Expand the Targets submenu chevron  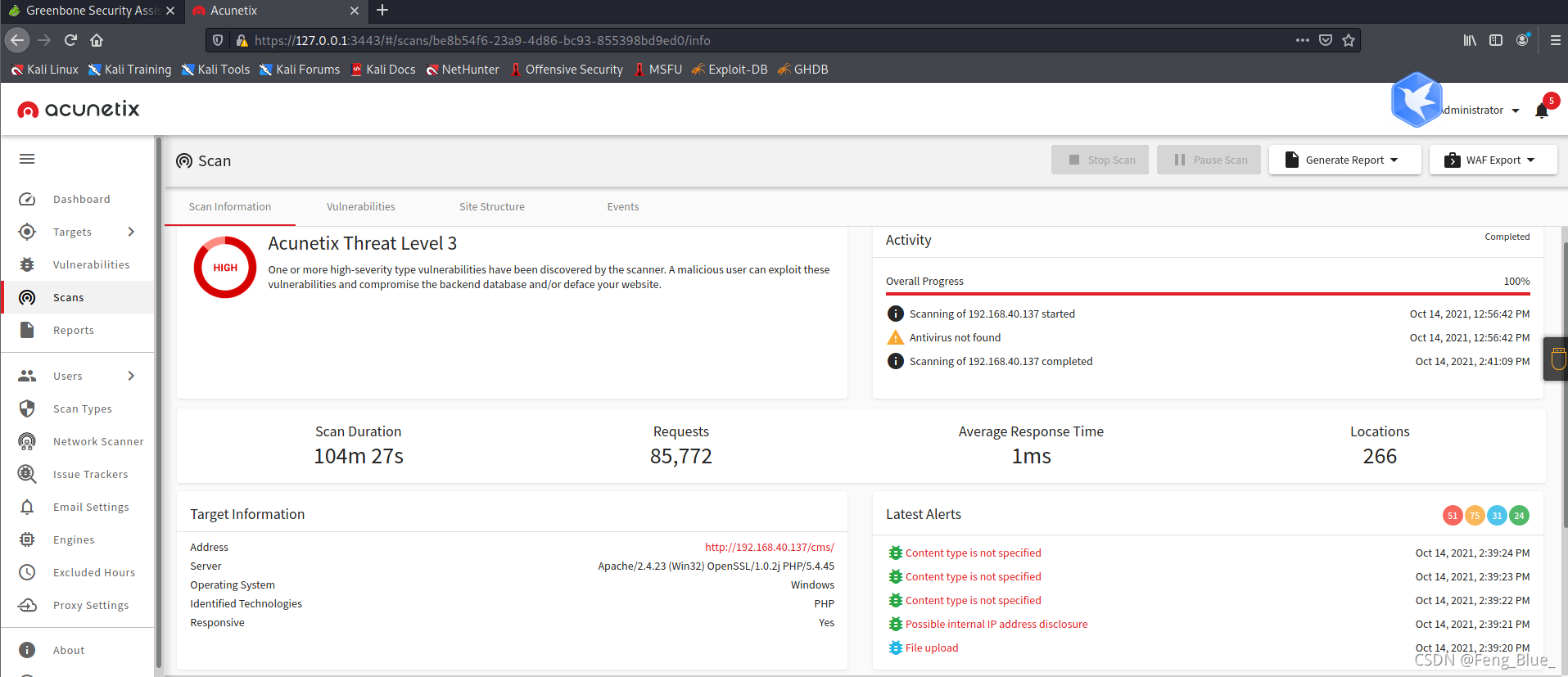click(131, 232)
